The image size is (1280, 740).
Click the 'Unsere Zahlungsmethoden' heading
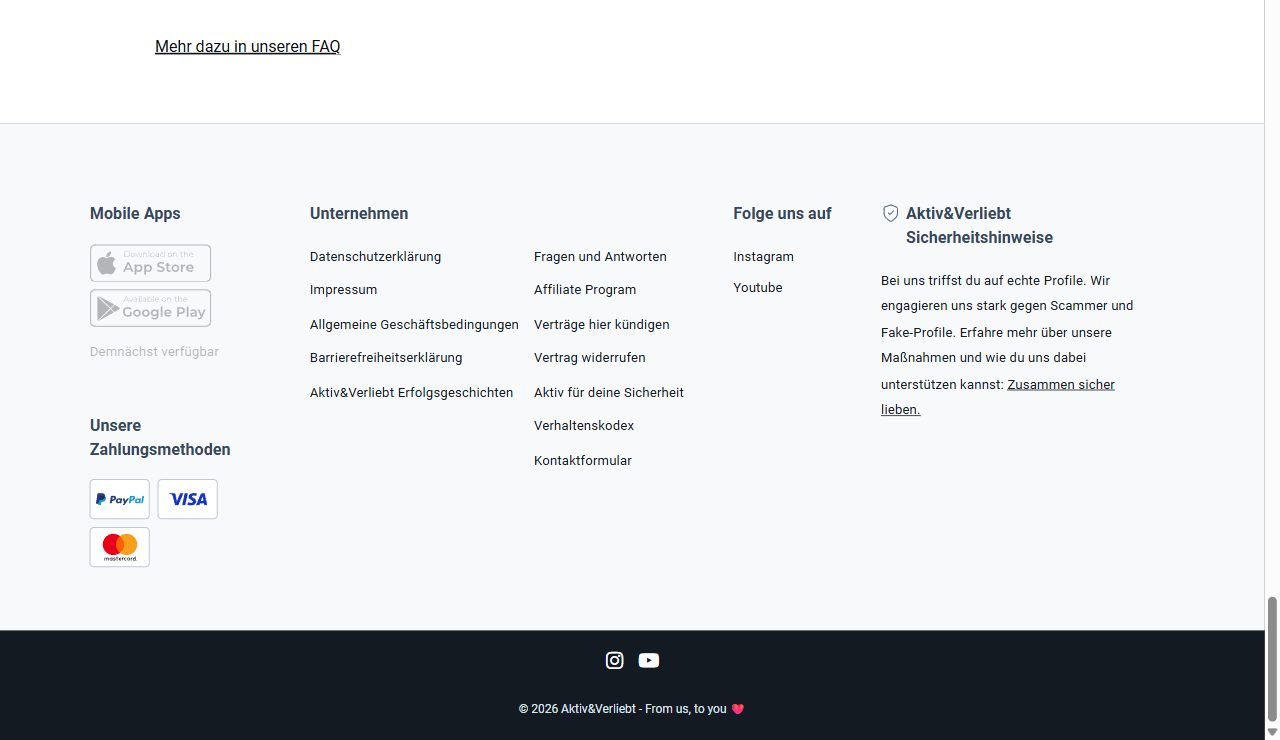[160, 437]
